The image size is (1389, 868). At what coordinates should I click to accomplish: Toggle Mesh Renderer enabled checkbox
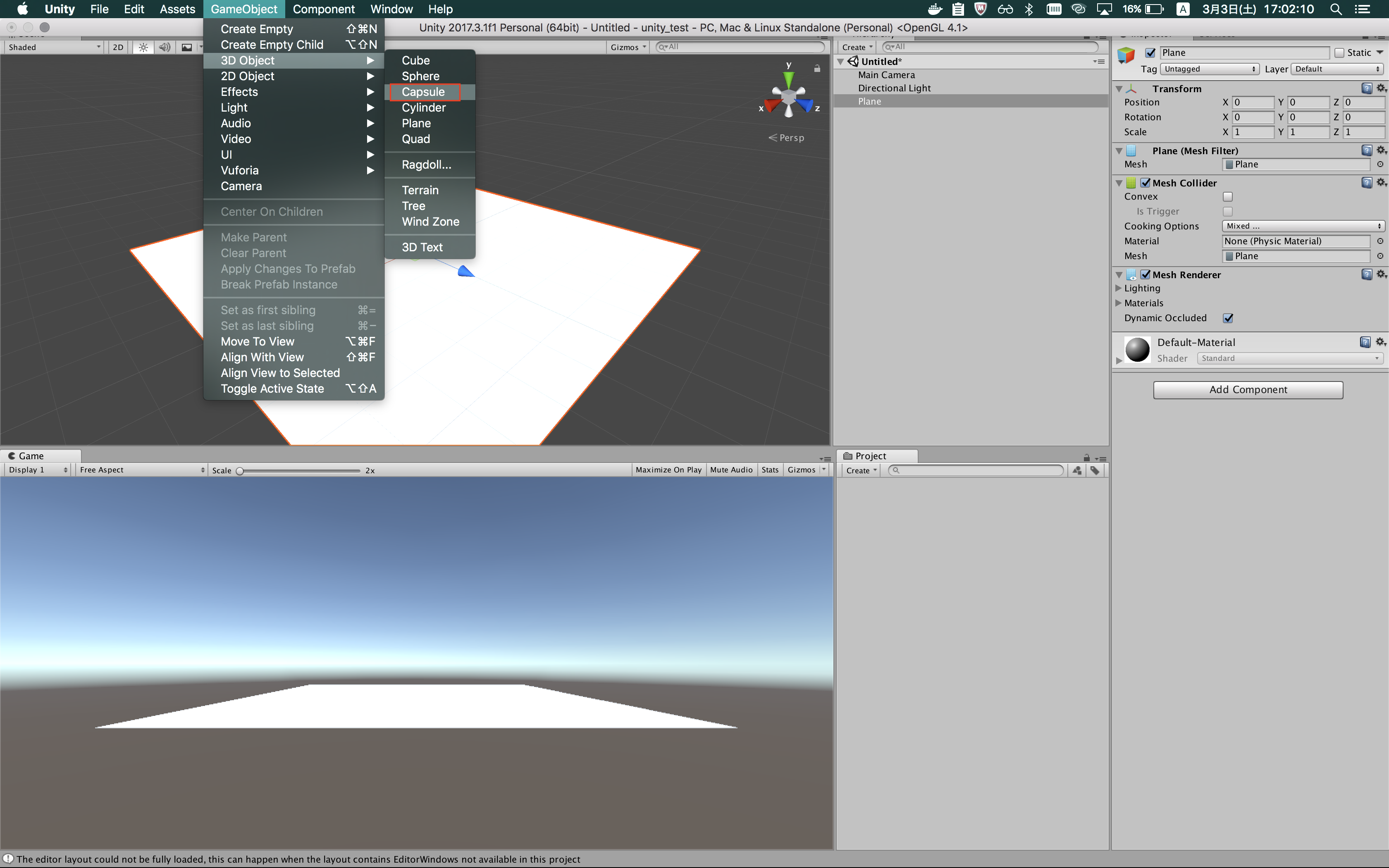pos(1145,274)
